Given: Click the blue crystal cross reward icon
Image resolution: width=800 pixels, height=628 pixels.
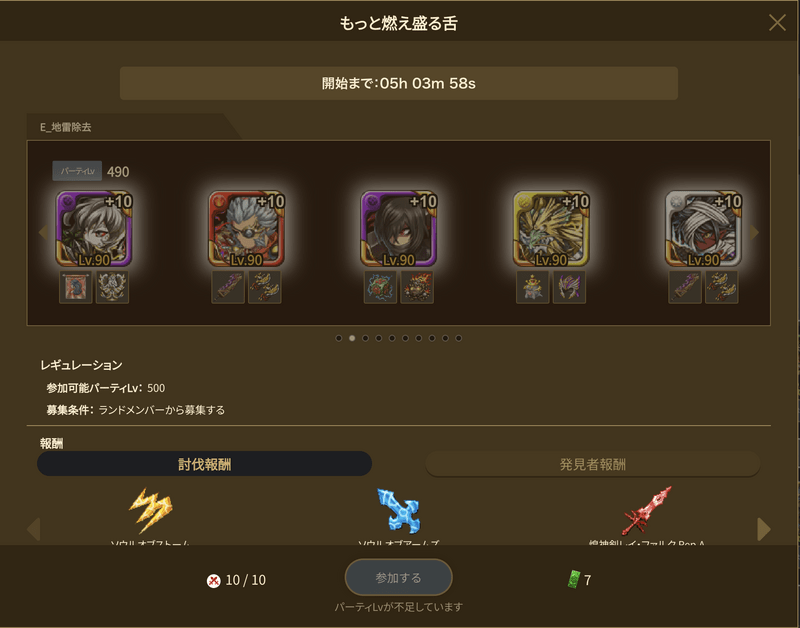Looking at the screenshot, I should click(x=398, y=511).
